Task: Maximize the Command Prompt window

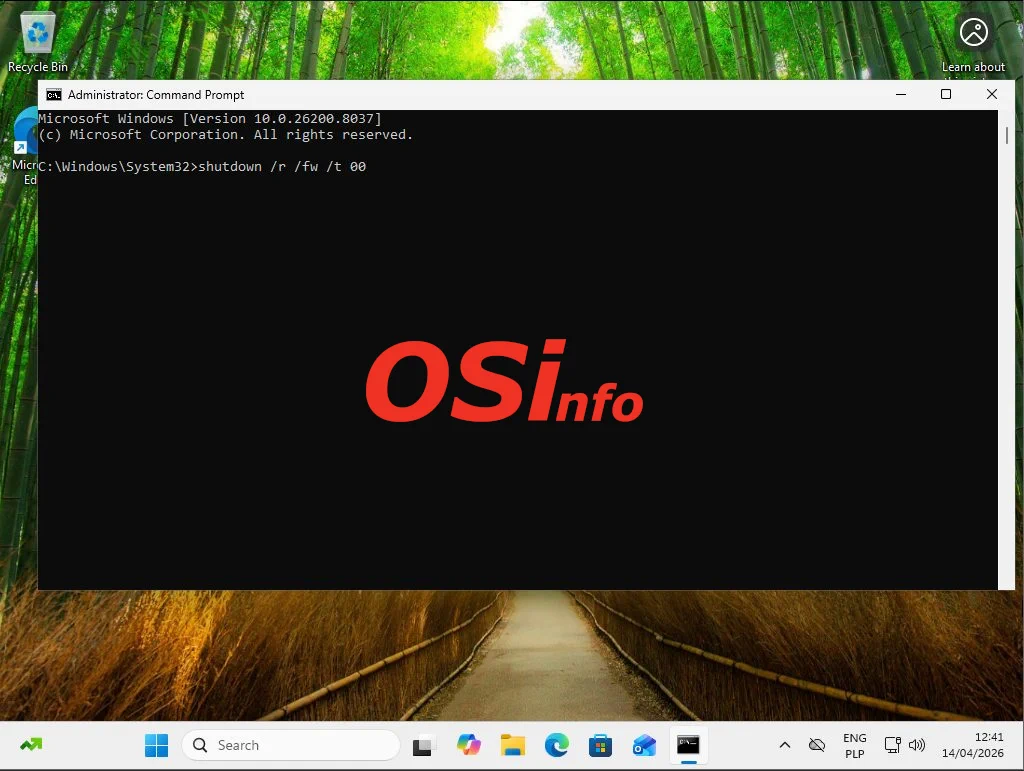Action: point(946,94)
